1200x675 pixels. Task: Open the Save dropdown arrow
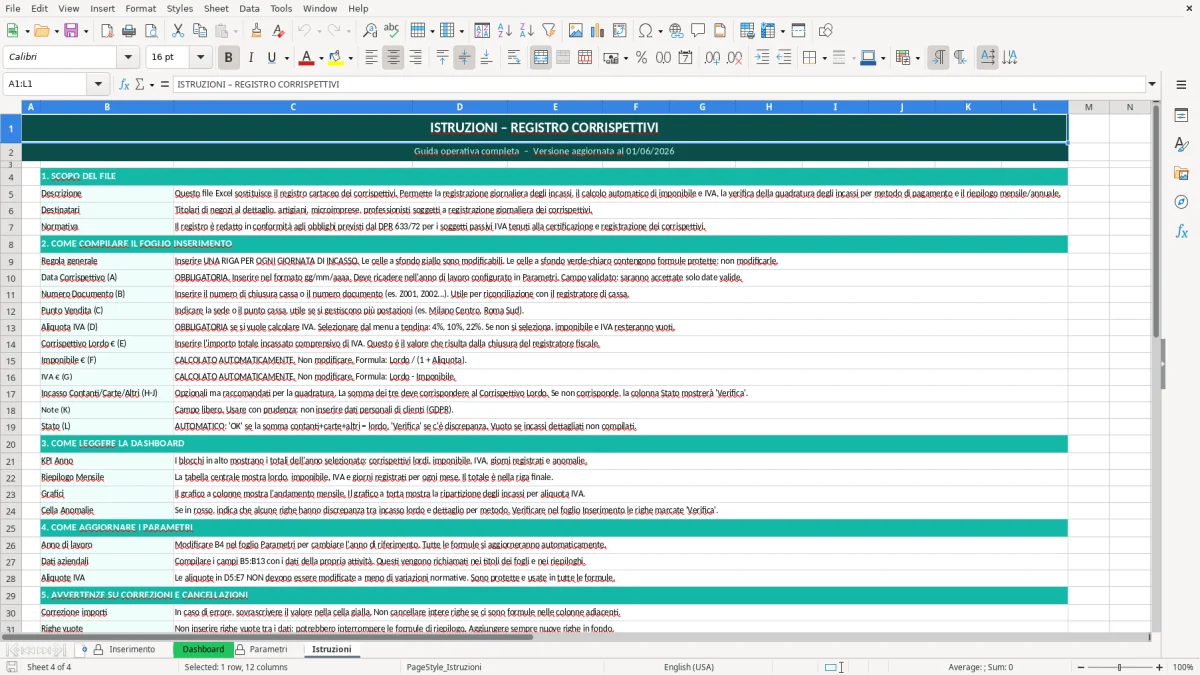tap(85, 31)
